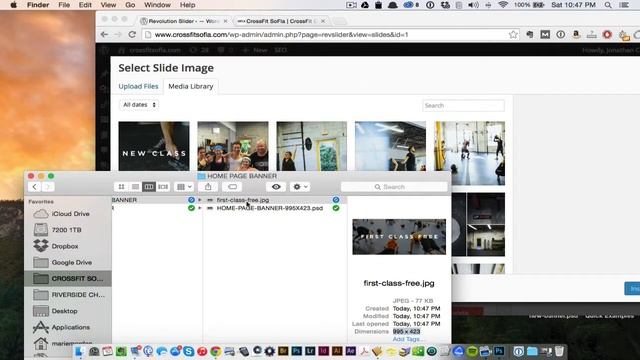Screen dimensions: 640x360
Task: Open the View menu
Action: (108, 5)
